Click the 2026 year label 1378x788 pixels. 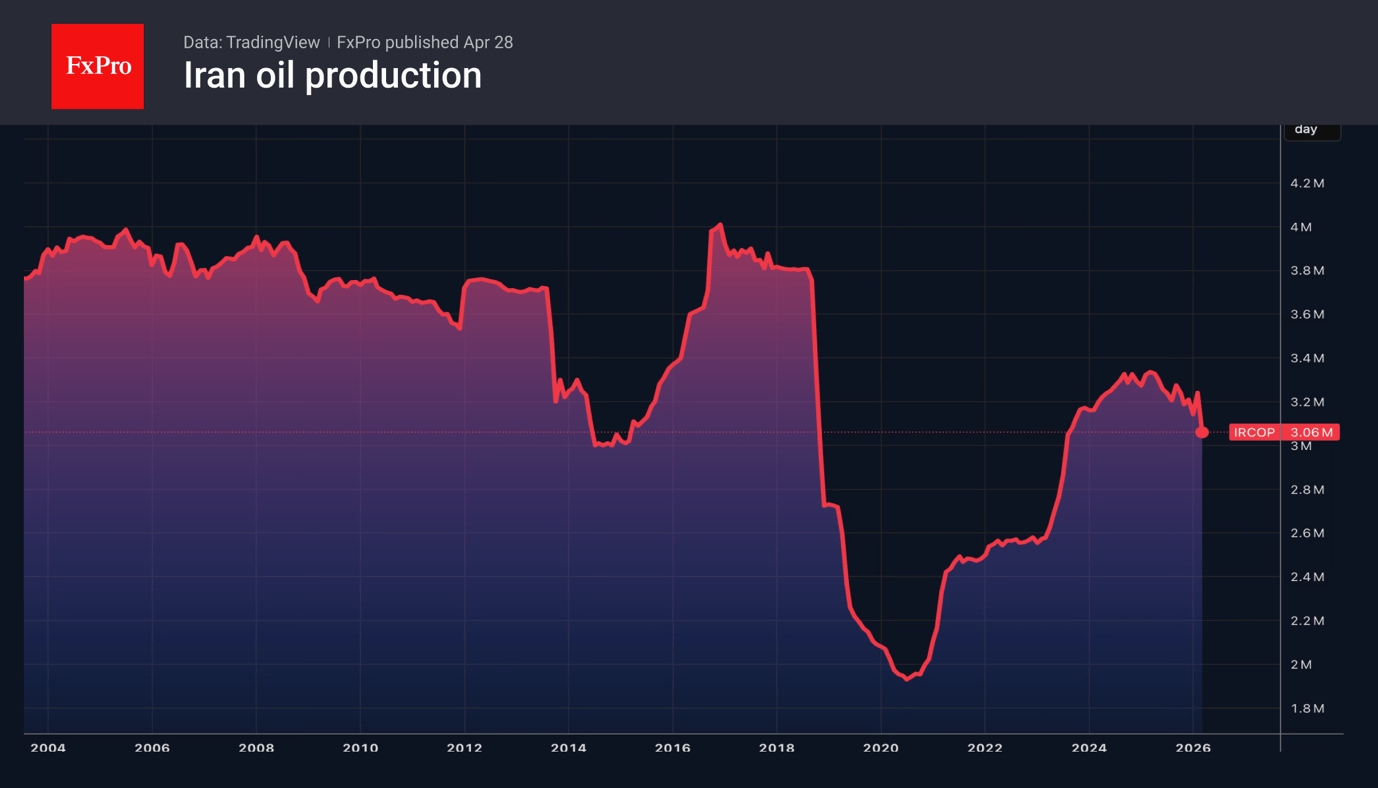pos(1194,747)
